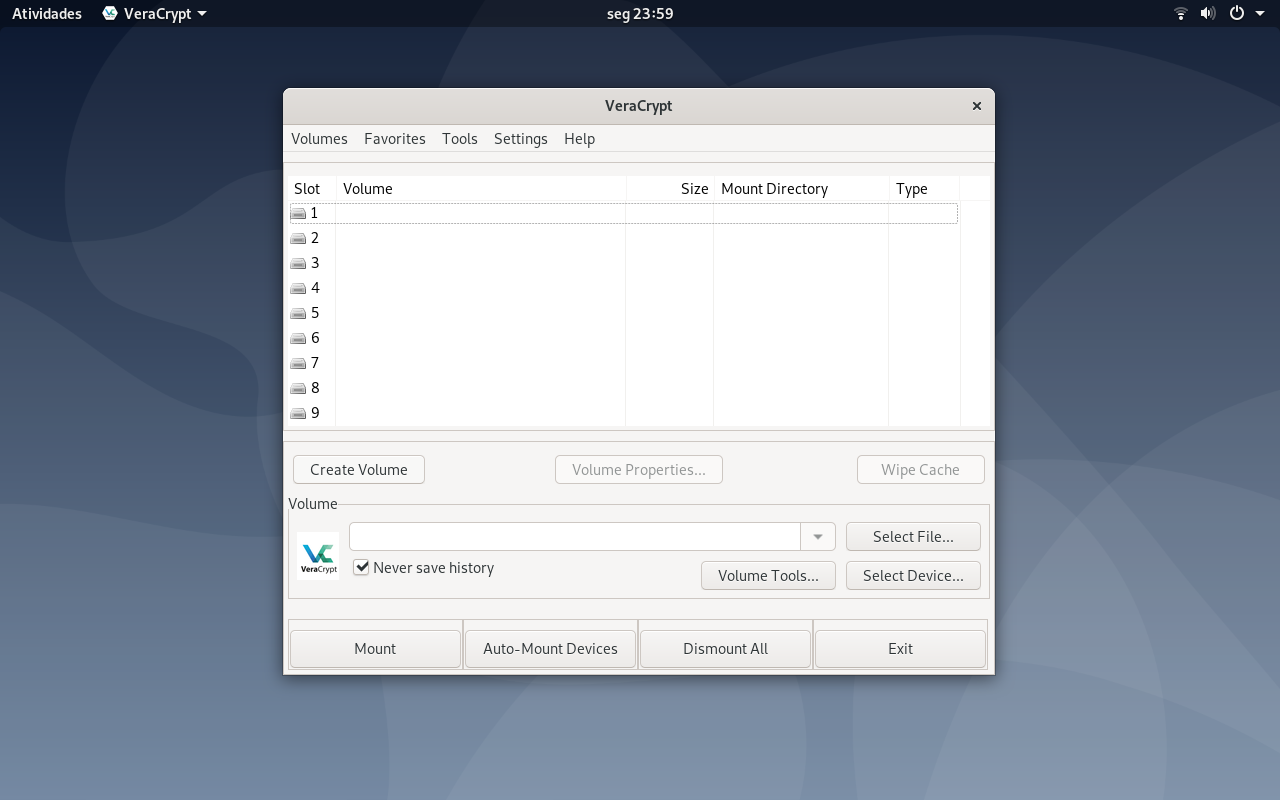The width and height of the screenshot is (1280, 800).
Task: Select the drive icon for slot 4
Action: click(298, 288)
